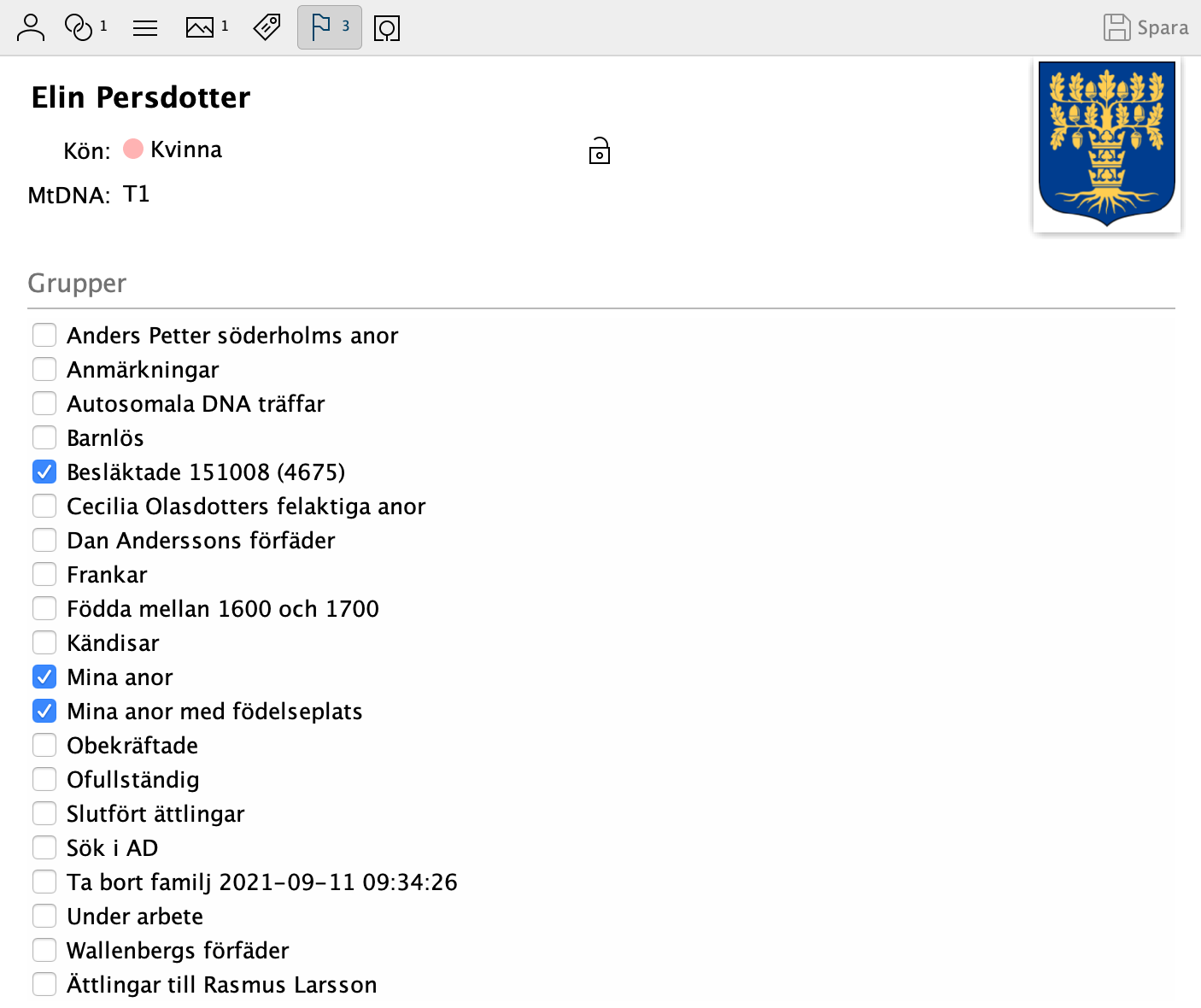The height and width of the screenshot is (1008, 1201).
Task: Check the Kändisar group checkbox
Action: pyautogui.click(x=44, y=642)
